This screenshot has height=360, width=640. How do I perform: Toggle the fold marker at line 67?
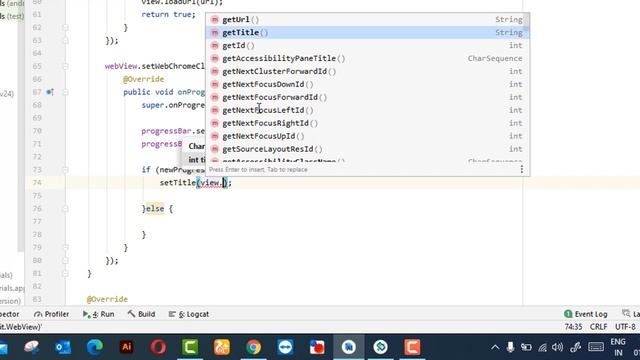point(65,92)
